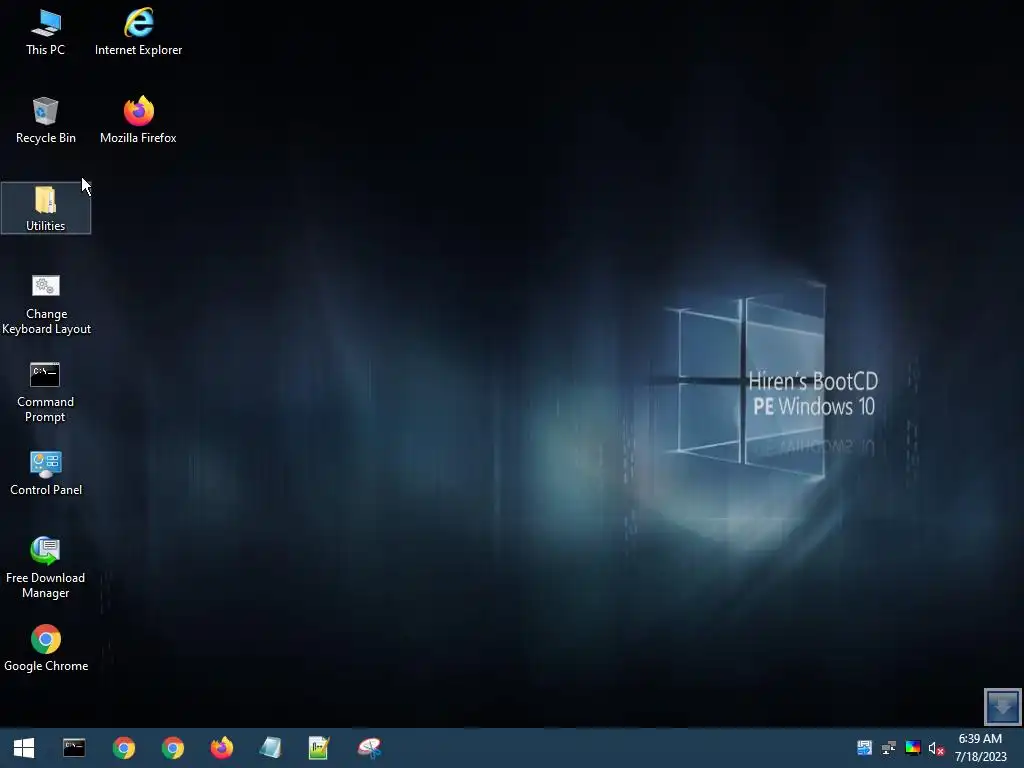The height and width of the screenshot is (768, 1024).
Task: Open Control Panel desktop icon
Action: (46, 473)
